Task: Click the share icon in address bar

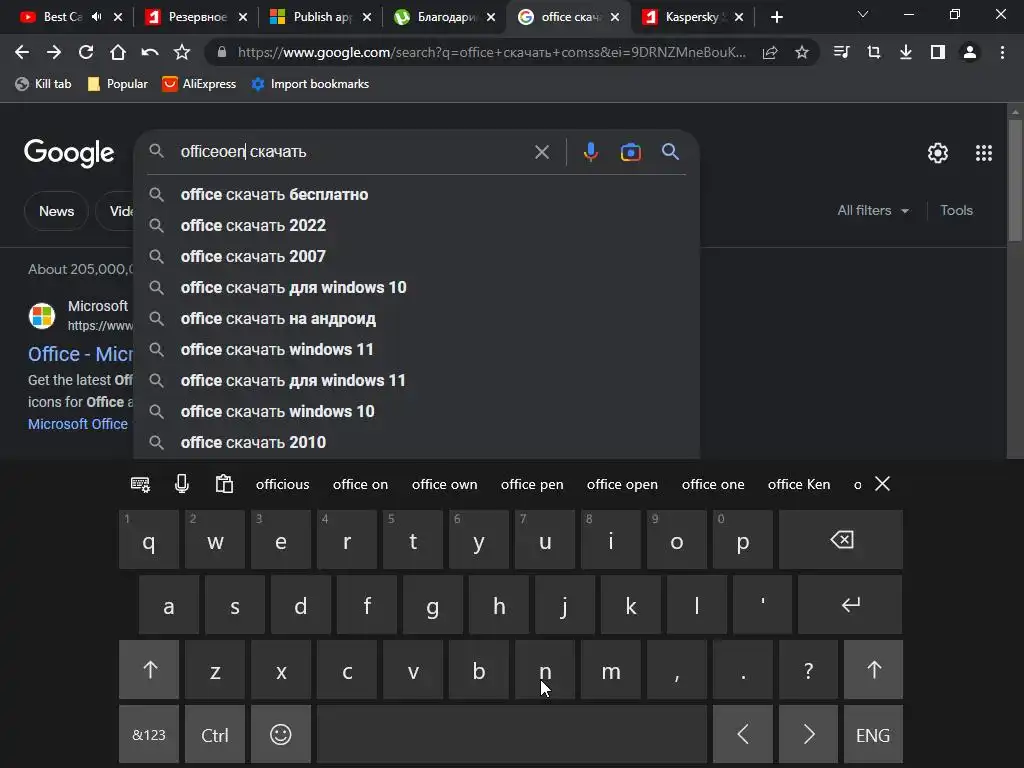Action: pyautogui.click(x=770, y=52)
